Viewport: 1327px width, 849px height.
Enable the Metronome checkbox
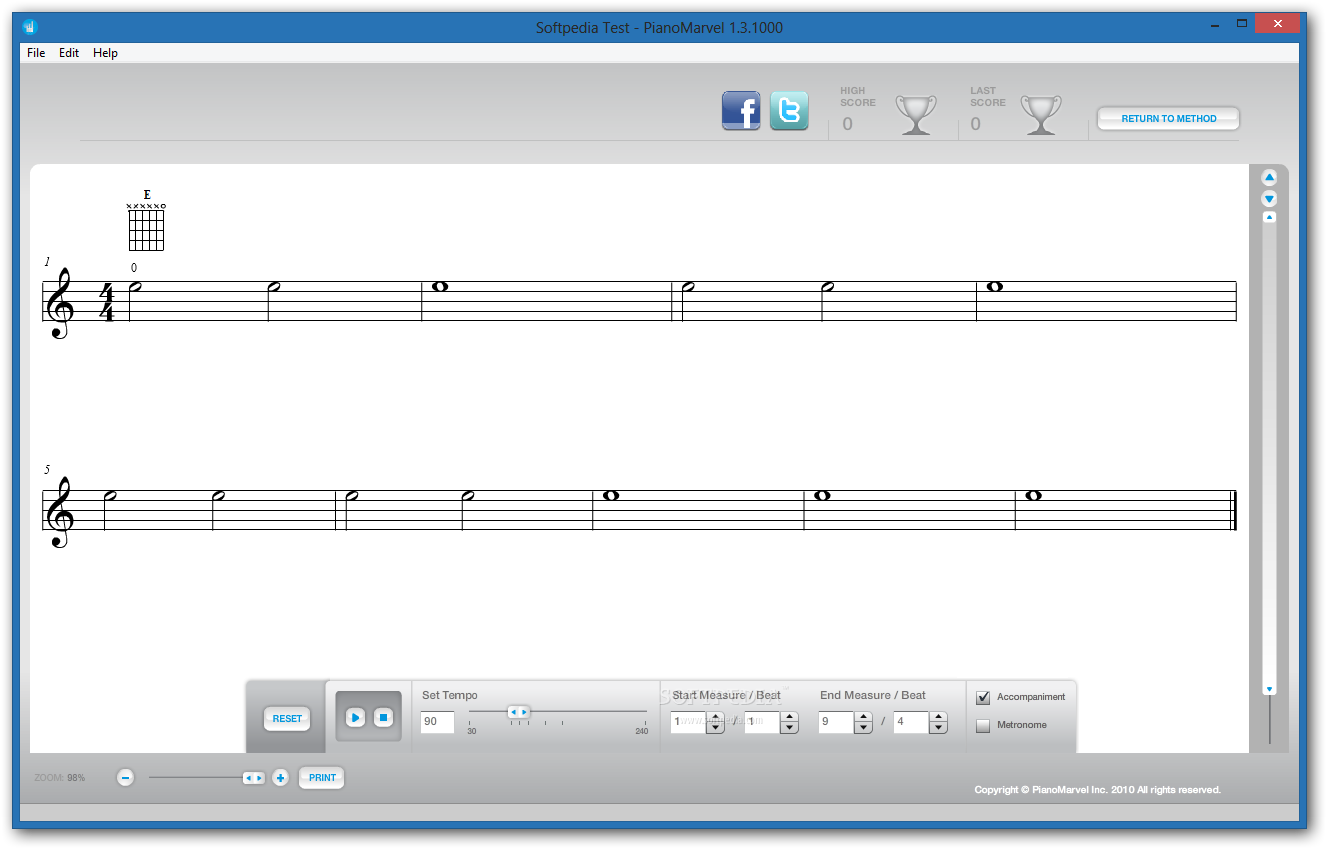click(x=983, y=725)
